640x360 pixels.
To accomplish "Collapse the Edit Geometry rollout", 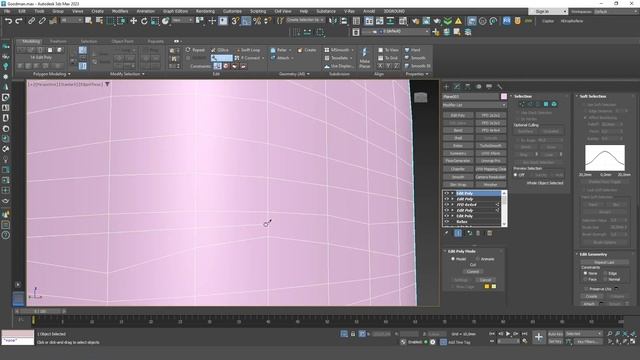I will [x=593, y=254].
